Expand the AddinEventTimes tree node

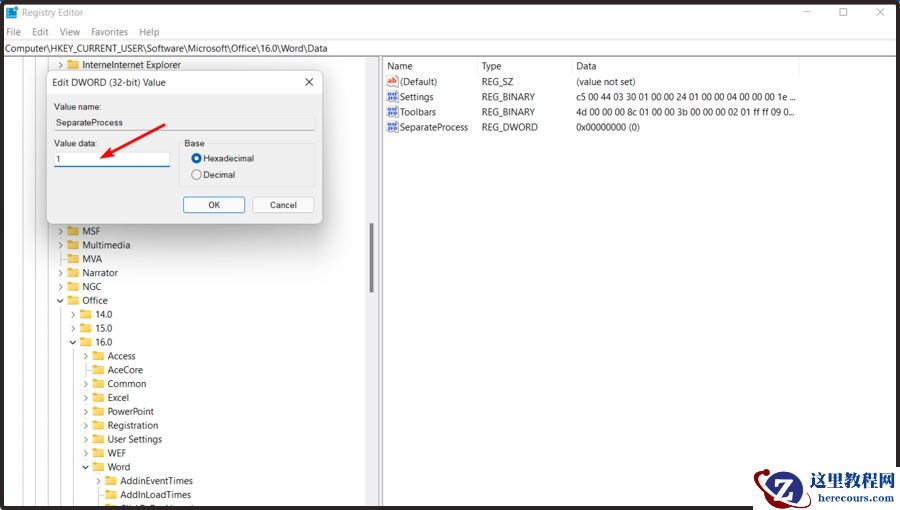click(x=98, y=481)
